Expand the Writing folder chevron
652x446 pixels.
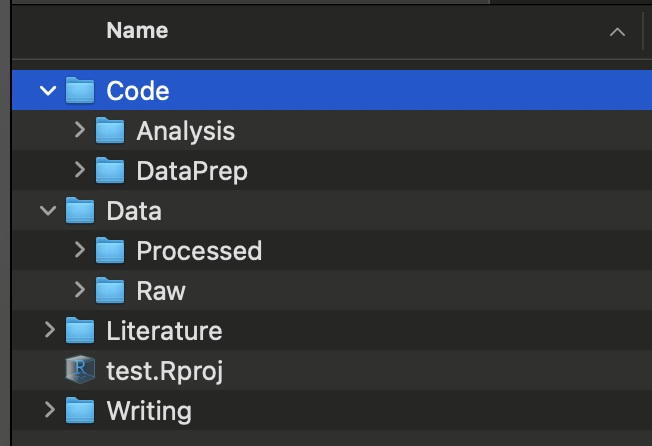[x=47, y=410]
